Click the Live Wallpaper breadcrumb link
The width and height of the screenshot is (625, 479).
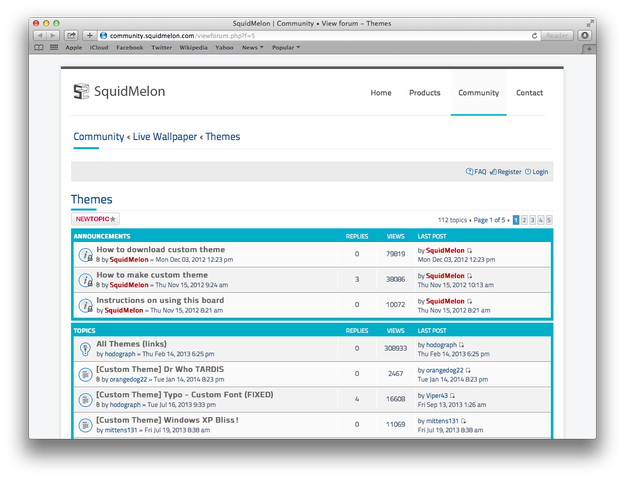click(x=165, y=137)
